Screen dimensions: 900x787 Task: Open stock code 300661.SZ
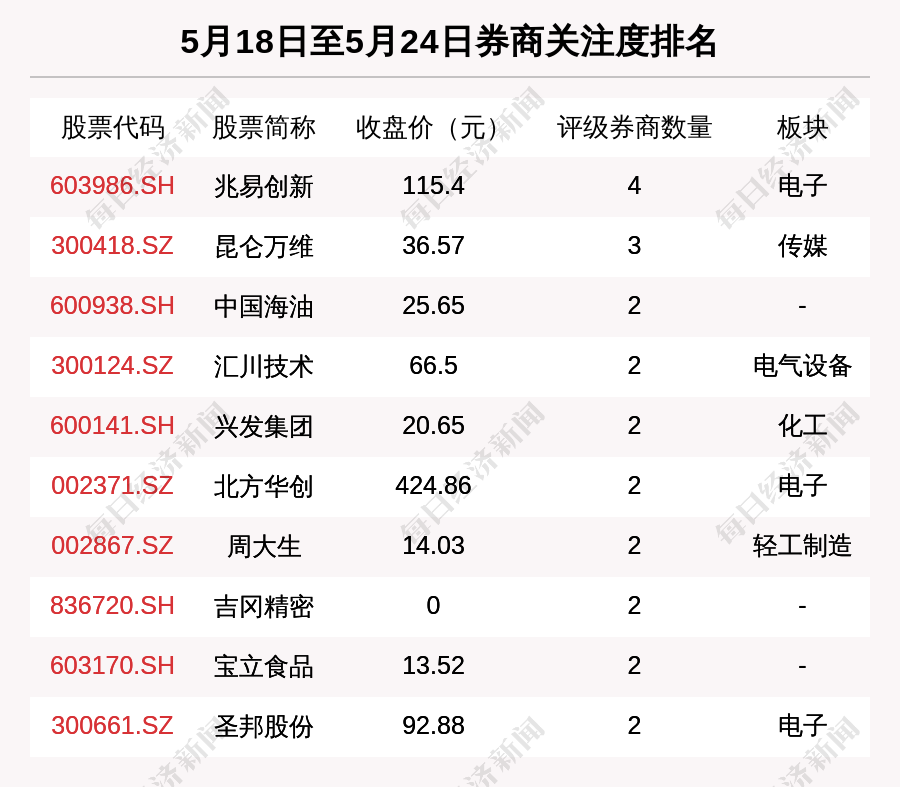tap(112, 726)
